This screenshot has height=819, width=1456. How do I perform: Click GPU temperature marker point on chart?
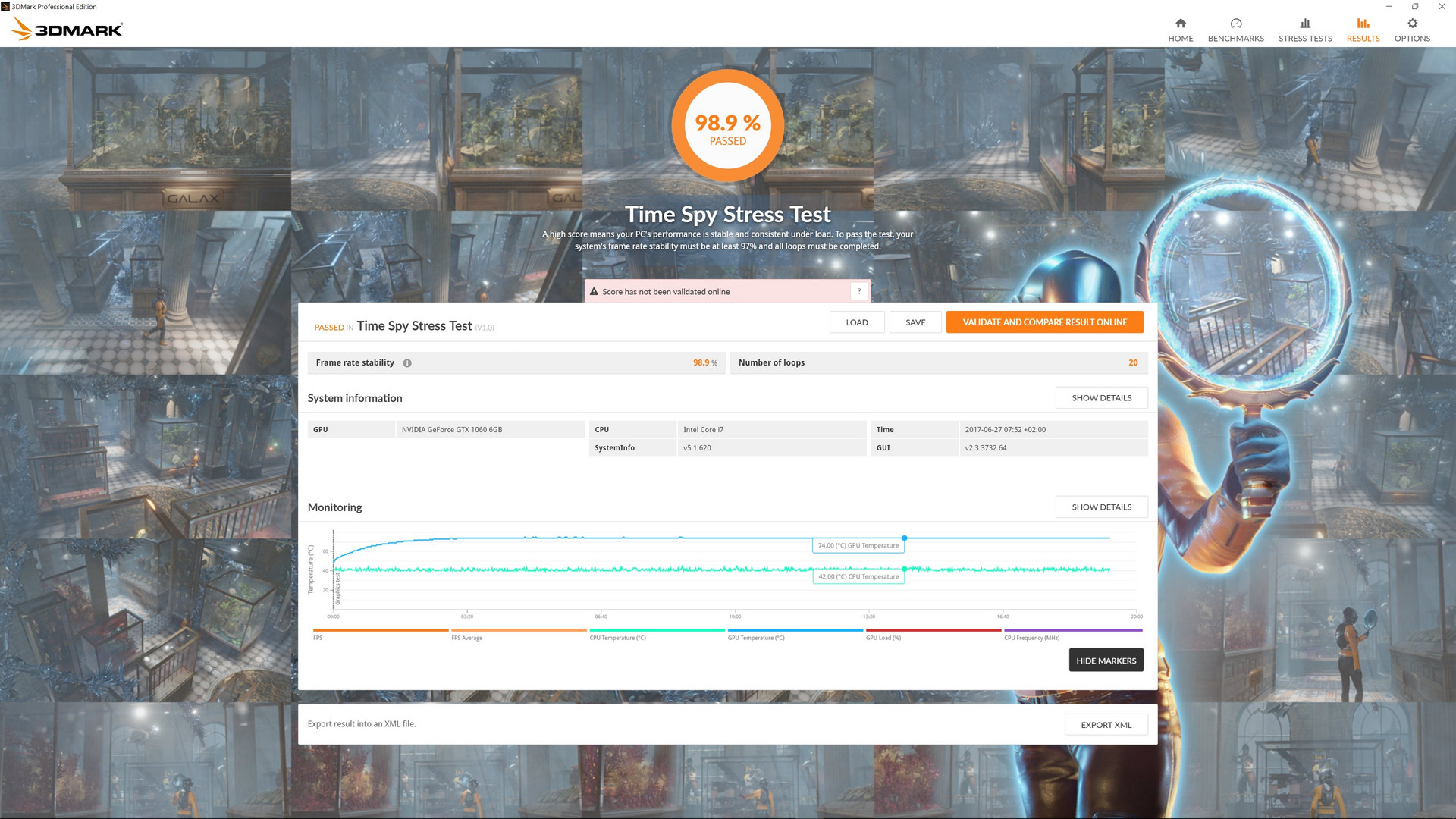[x=904, y=538]
